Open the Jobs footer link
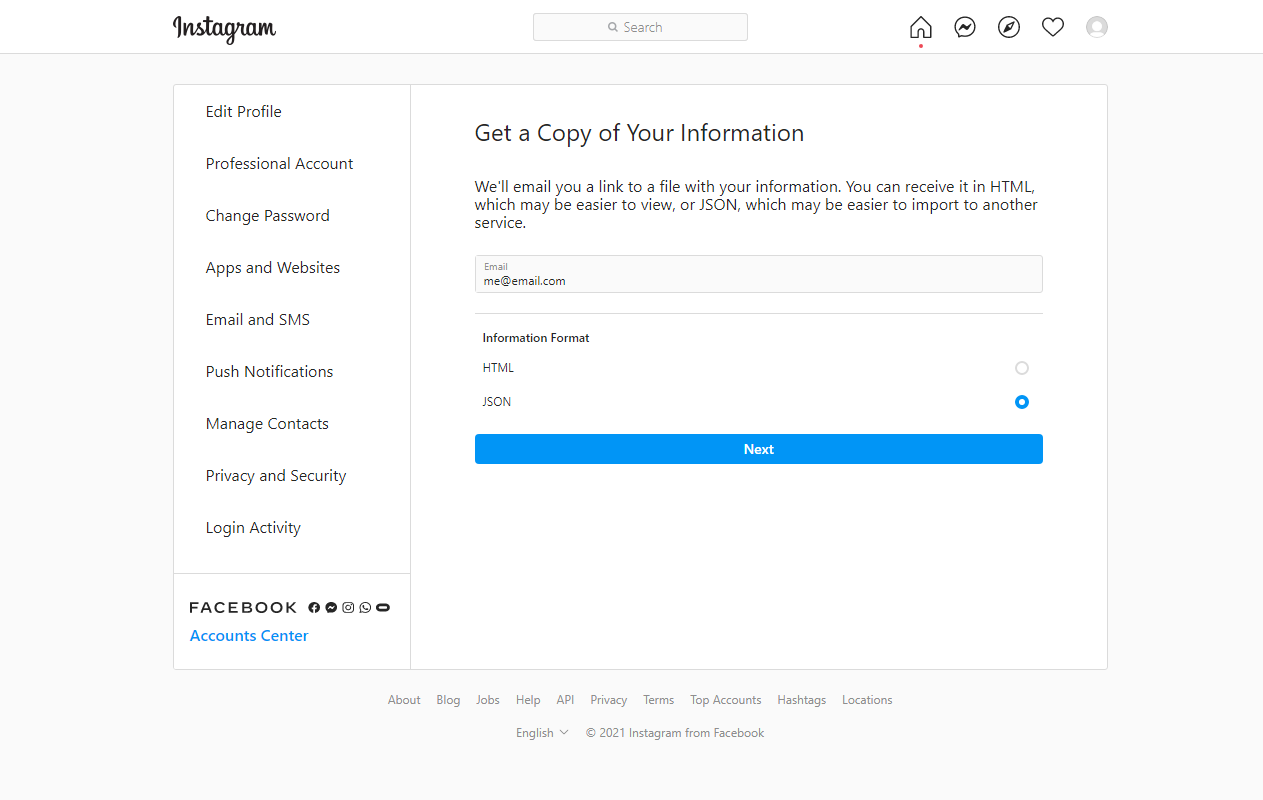The image size is (1263, 800). click(x=488, y=700)
